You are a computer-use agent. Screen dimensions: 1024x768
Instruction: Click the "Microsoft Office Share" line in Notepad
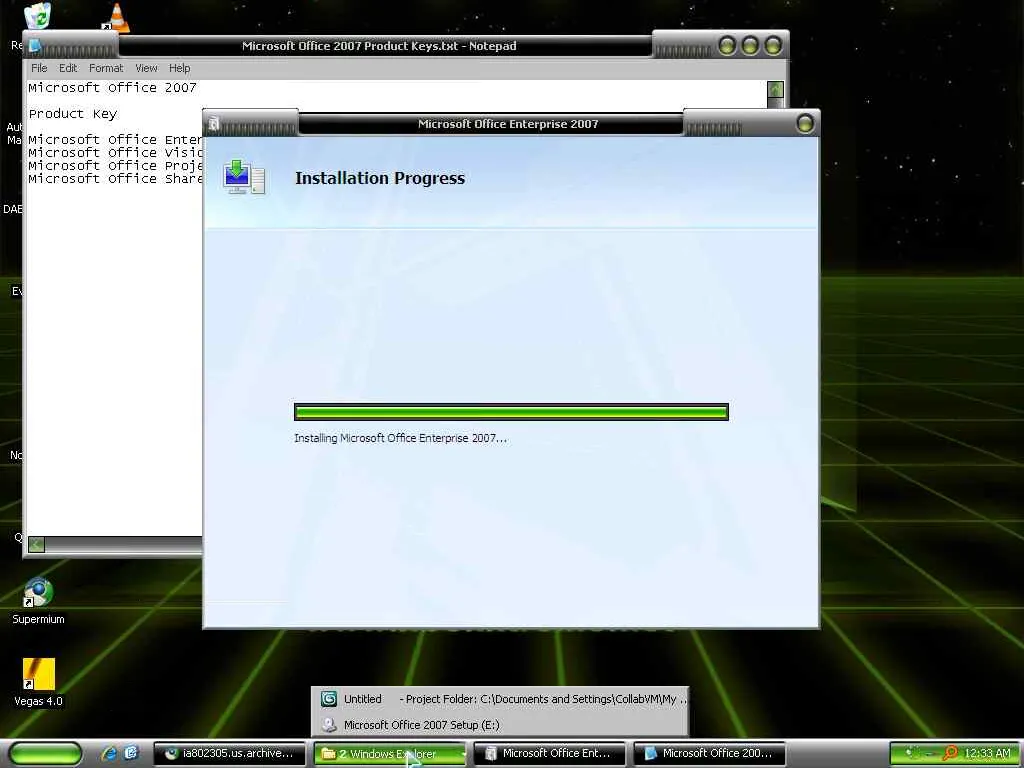click(x=115, y=179)
